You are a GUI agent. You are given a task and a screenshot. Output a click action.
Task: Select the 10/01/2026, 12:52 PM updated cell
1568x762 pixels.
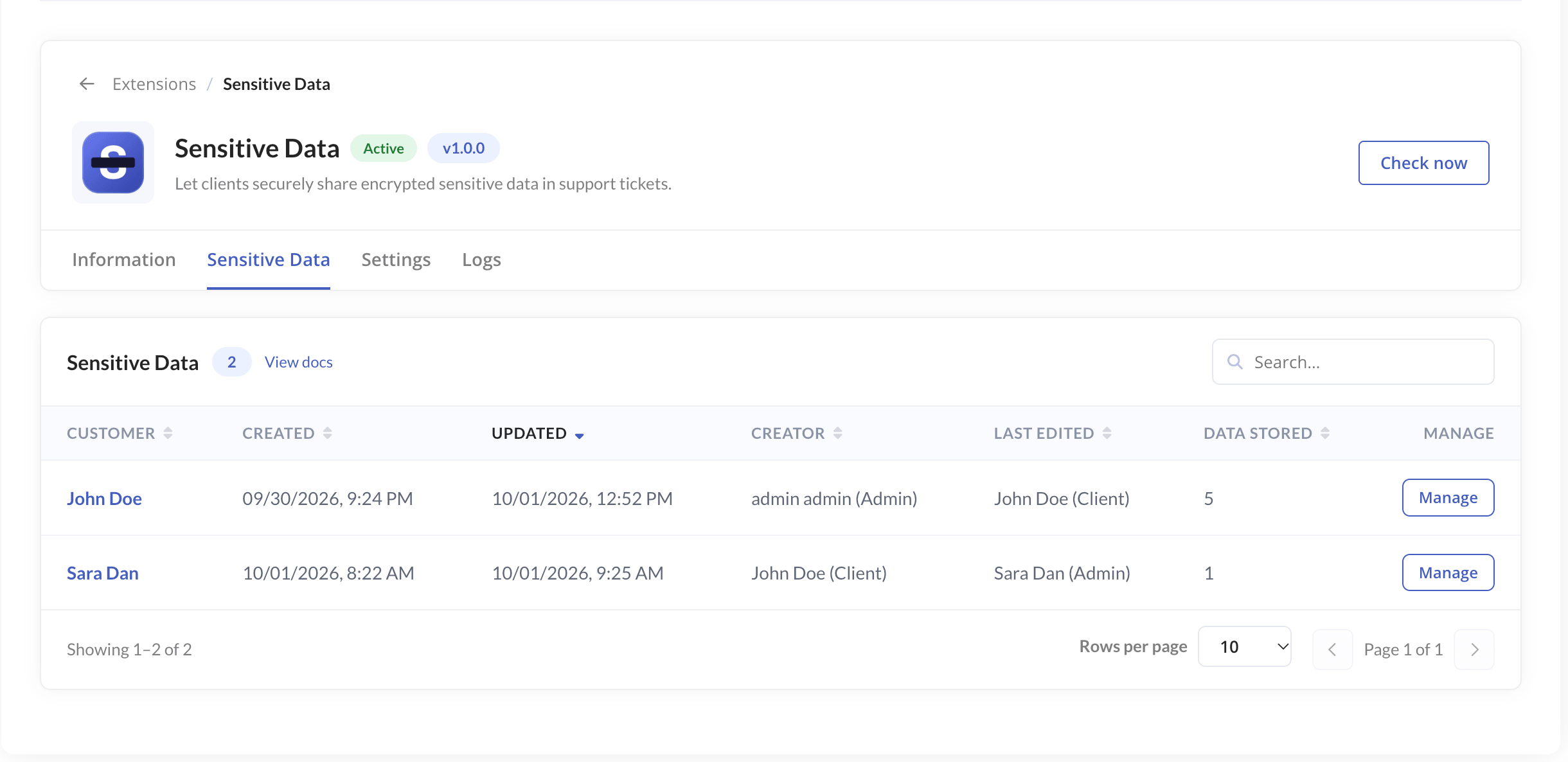(x=582, y=499)
